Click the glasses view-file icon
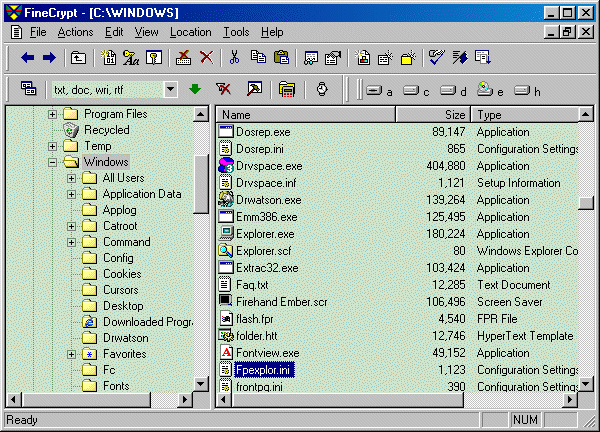This screenshot has width=600, height=432. tap(311, 58)
